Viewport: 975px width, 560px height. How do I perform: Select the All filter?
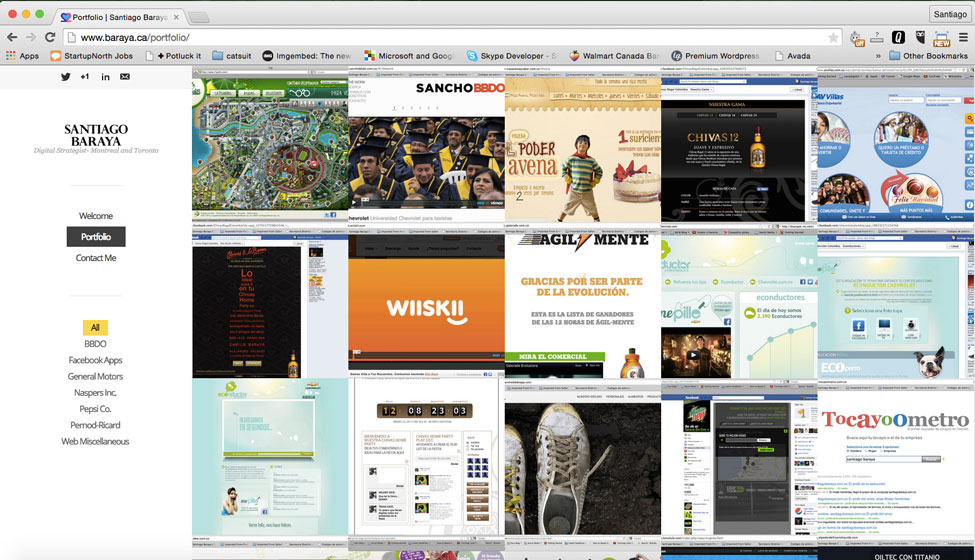tap(95, 328)
